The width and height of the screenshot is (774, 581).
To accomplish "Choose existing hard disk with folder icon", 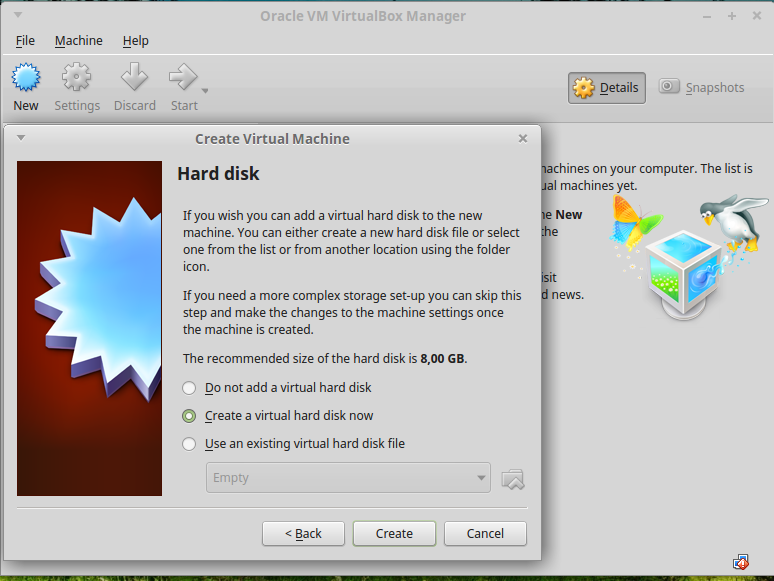I will pyautogui.click(x=513, y=479).
